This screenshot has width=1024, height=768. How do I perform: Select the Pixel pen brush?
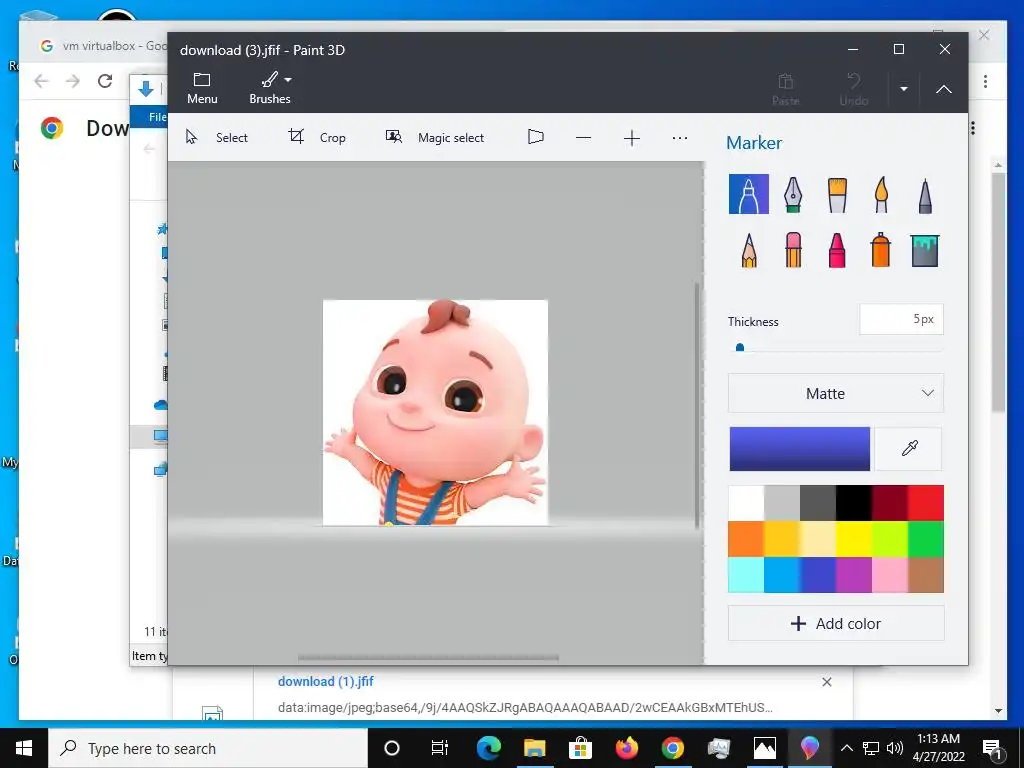(925, 195)
